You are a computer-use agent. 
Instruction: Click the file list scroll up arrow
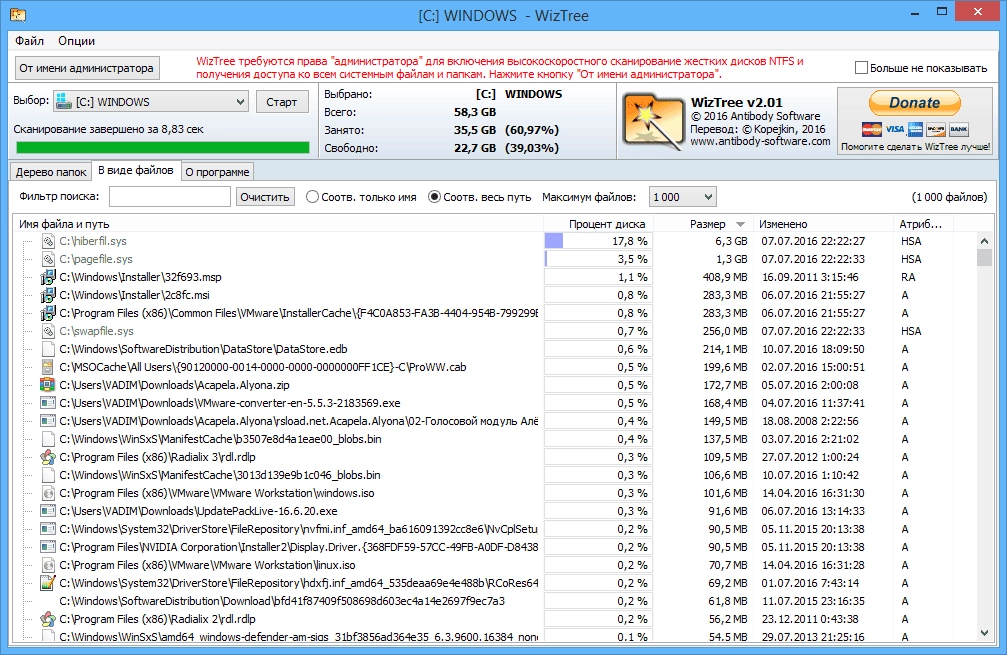[984, 241]
